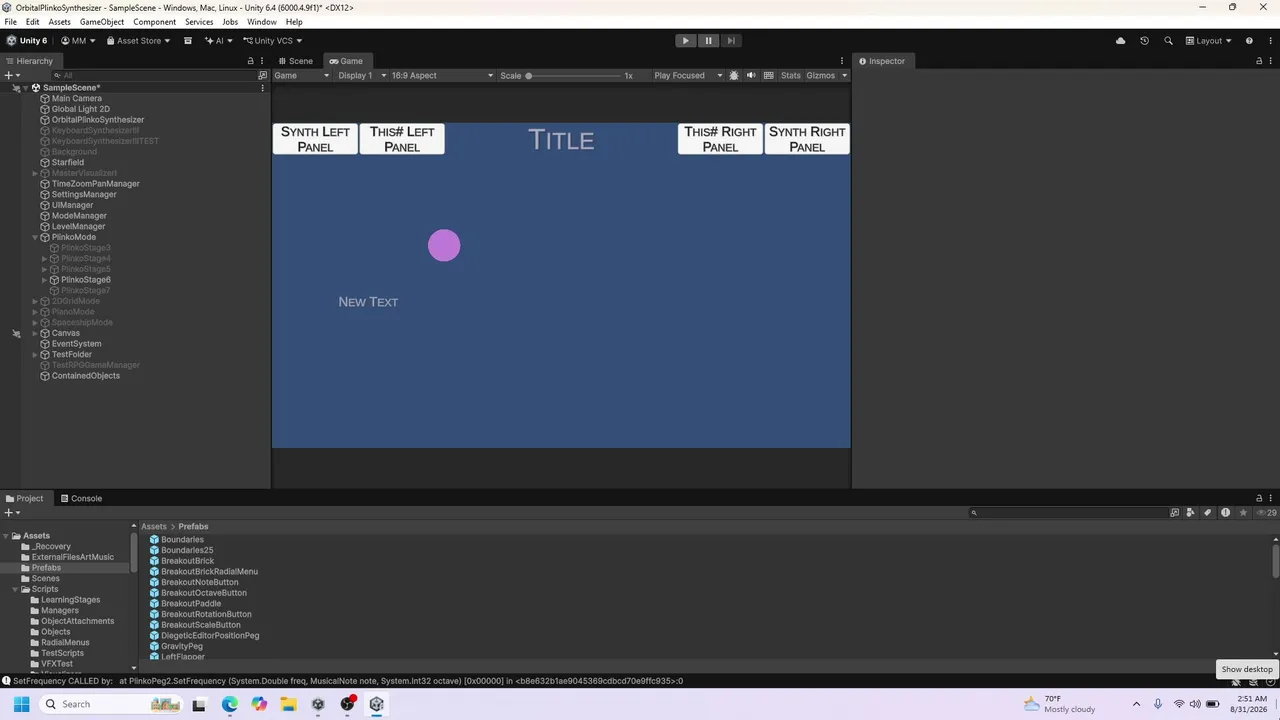Open the 16:9 Aspect dropdown
This screenshot has height=720, width=1280.
point(442,76)
